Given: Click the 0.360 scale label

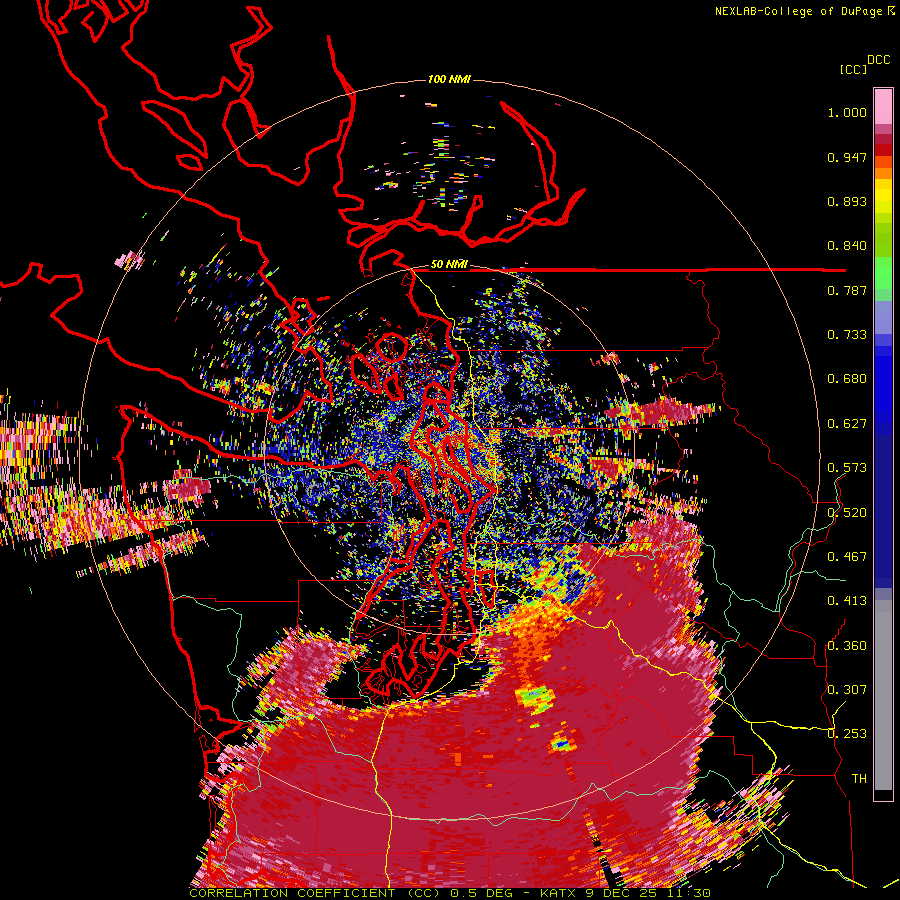Looking at the screenshot, I should [x=847, y=645].
